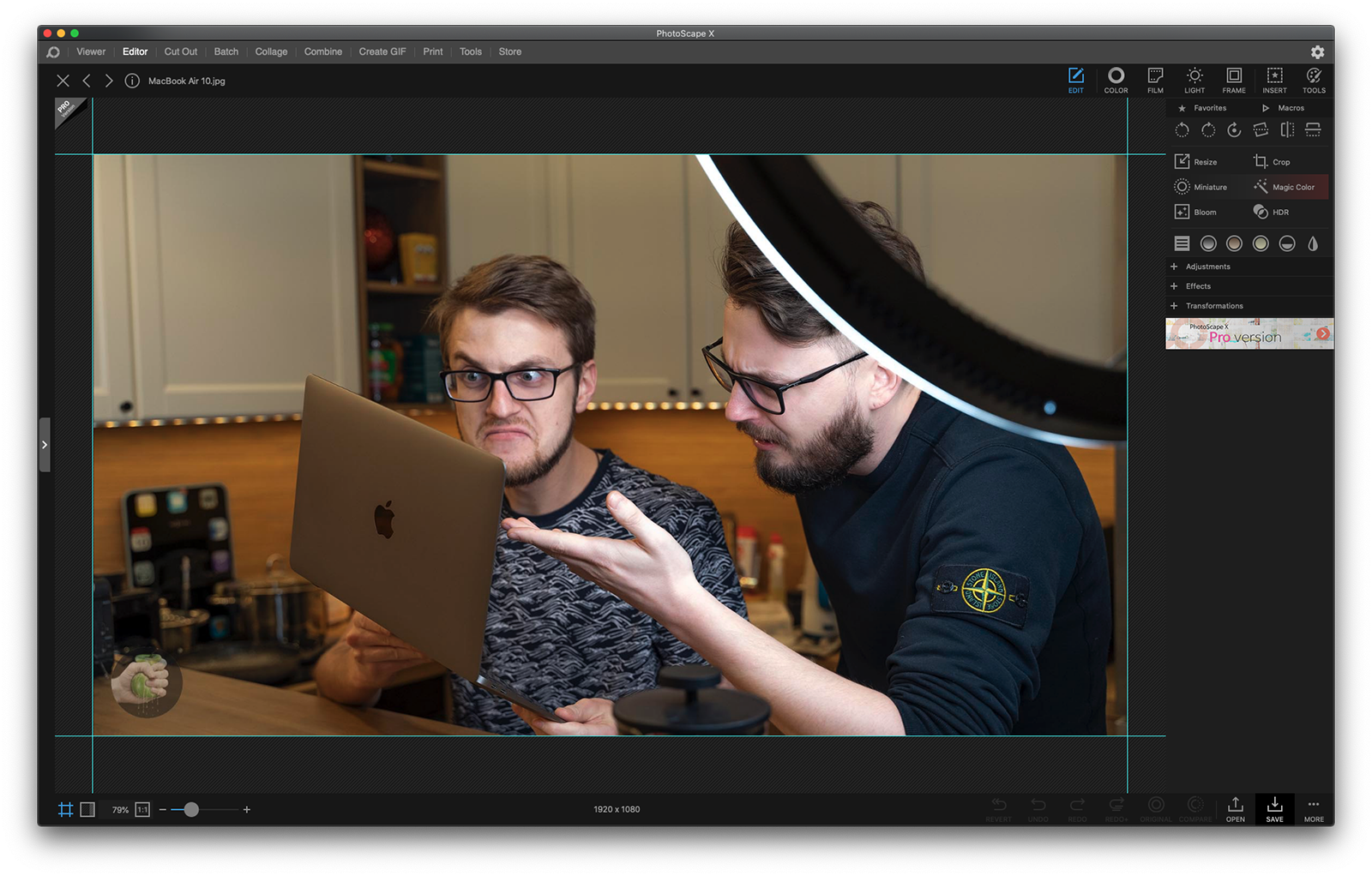Viewport: 1372px width, 876px height.
Task: Open the Cut Out tab
Action: (x=180, y=52)
